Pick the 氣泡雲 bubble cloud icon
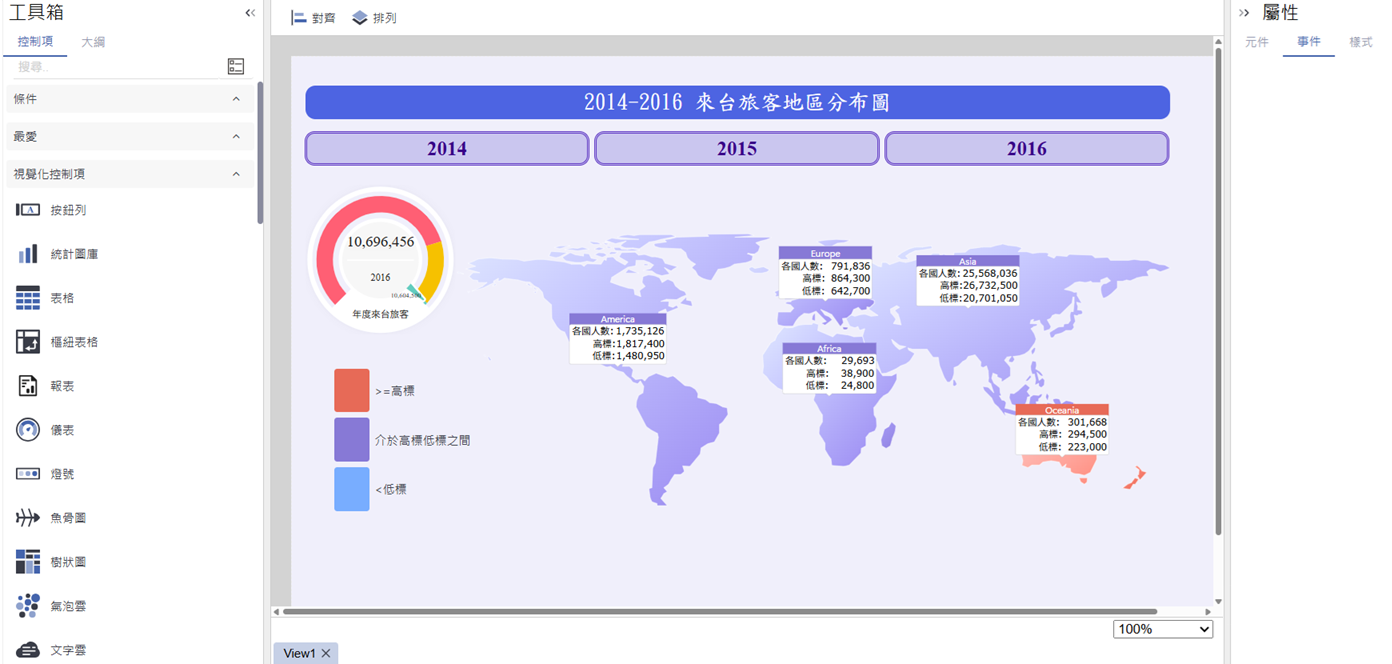 click(28, 606)
